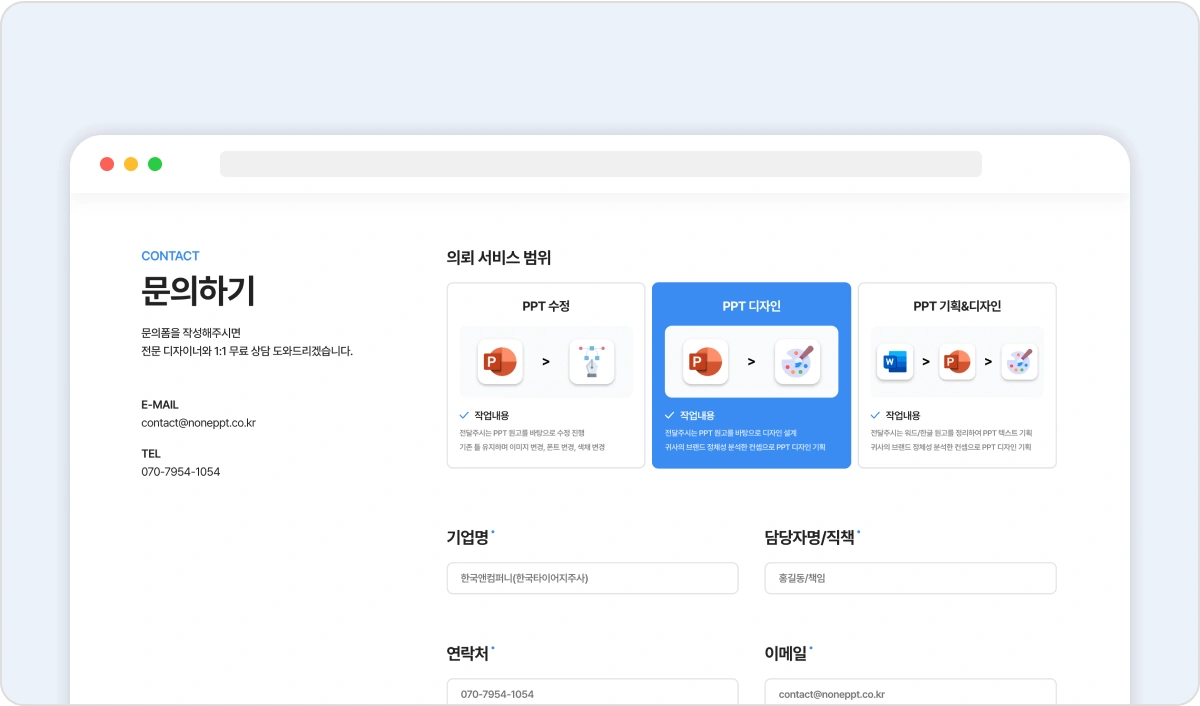This screenshot has height=706, width=1200.
Task: Focus the 담당자명/직책 text field
Action: tap(910, 578)
